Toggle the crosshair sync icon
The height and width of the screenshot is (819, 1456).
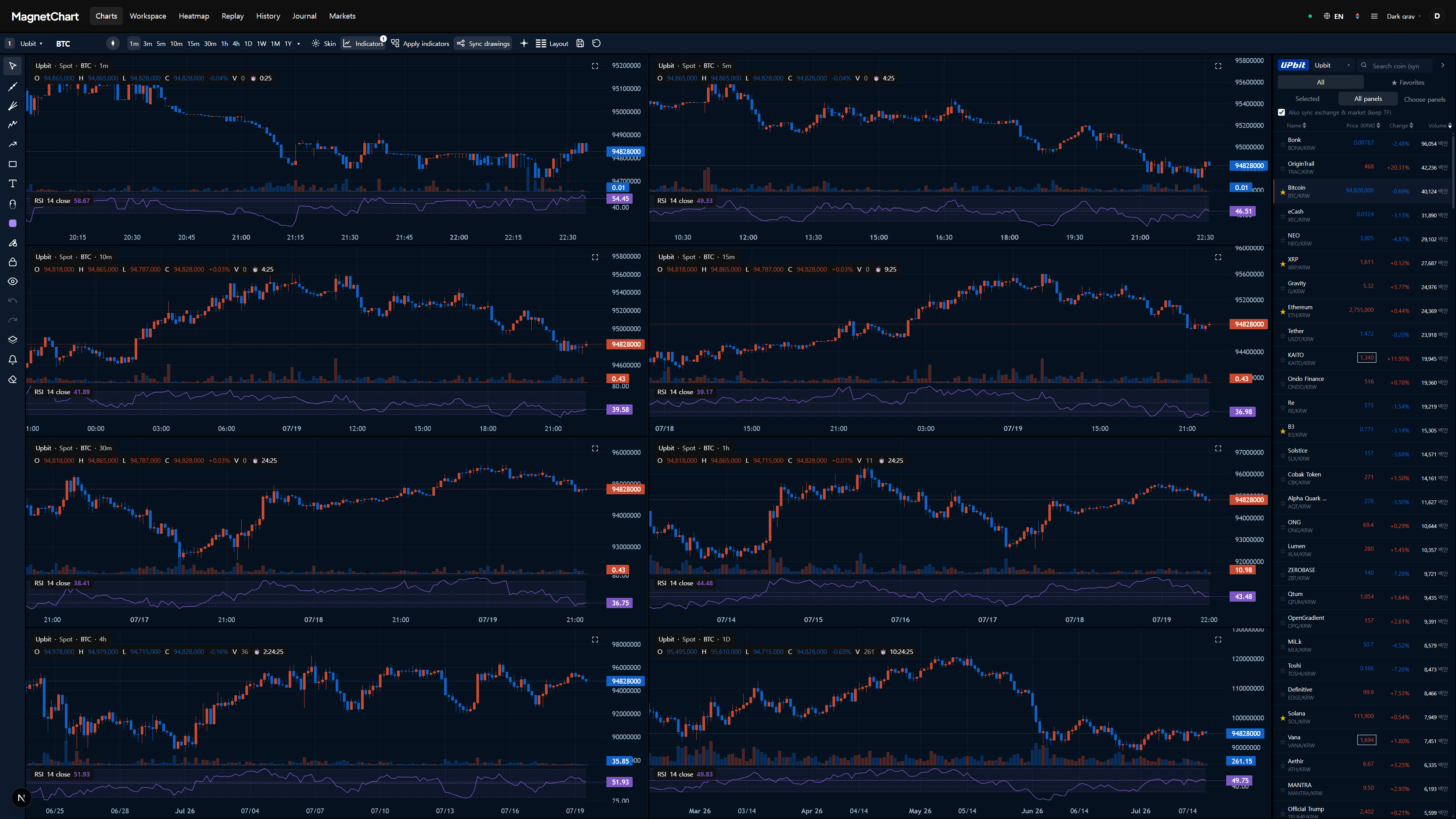click(524, 44)
